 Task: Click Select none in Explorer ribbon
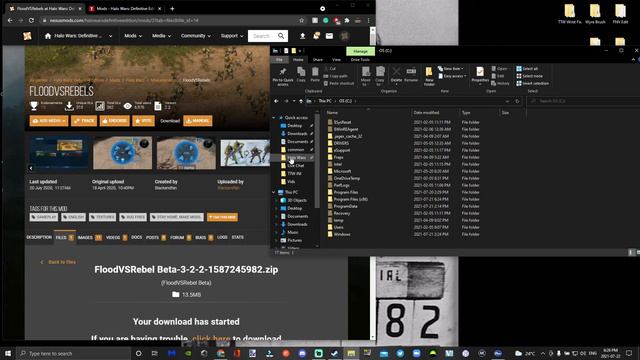pyautogui.click(x=529, y=76)
